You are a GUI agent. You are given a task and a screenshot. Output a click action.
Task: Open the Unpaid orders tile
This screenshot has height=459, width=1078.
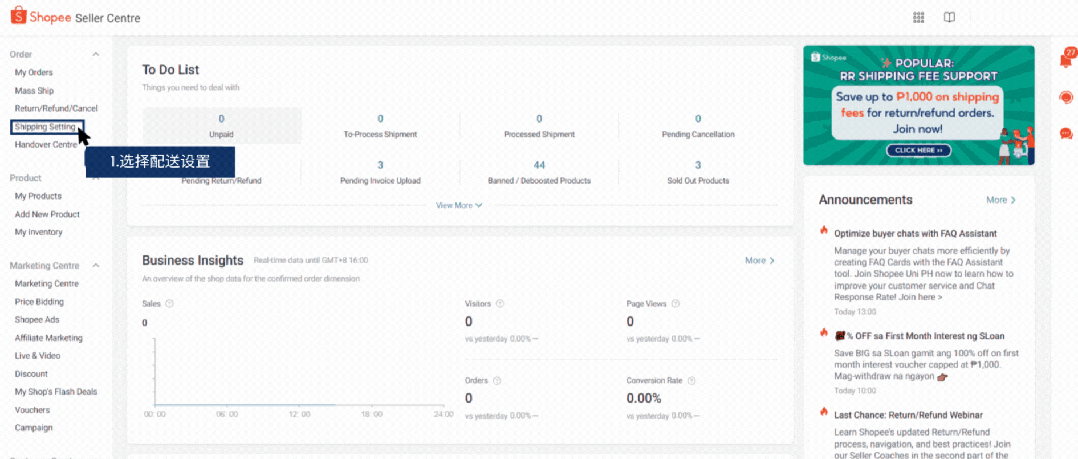[x=221, y=126]
